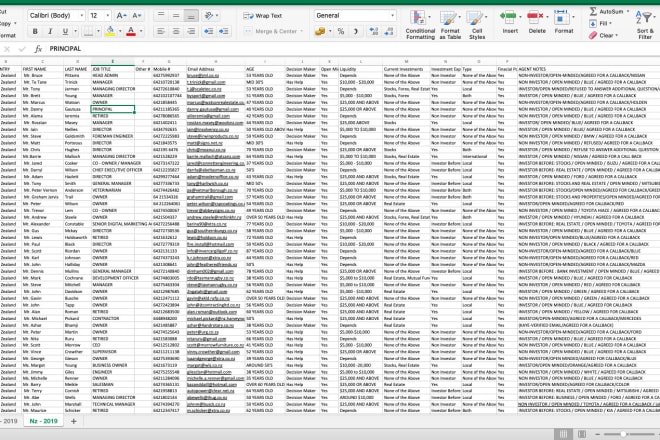
Task: Apply the yellow fill color
Action: [x=110, y=31]
